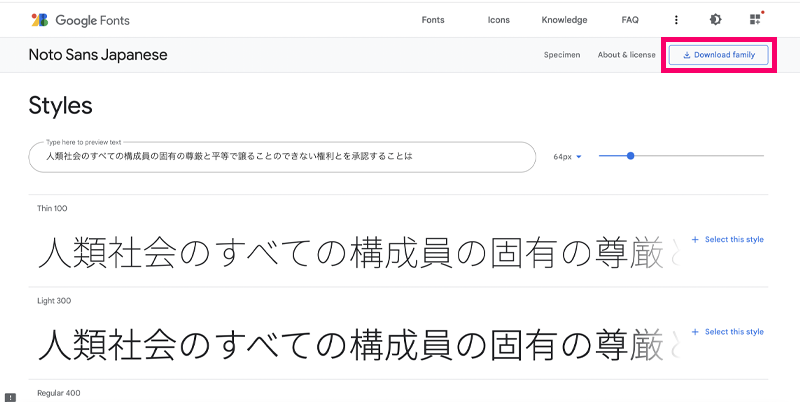Switch to the About & license tab
The height and width of the screenshot is (402, 800).
click(x=626, y=55)
